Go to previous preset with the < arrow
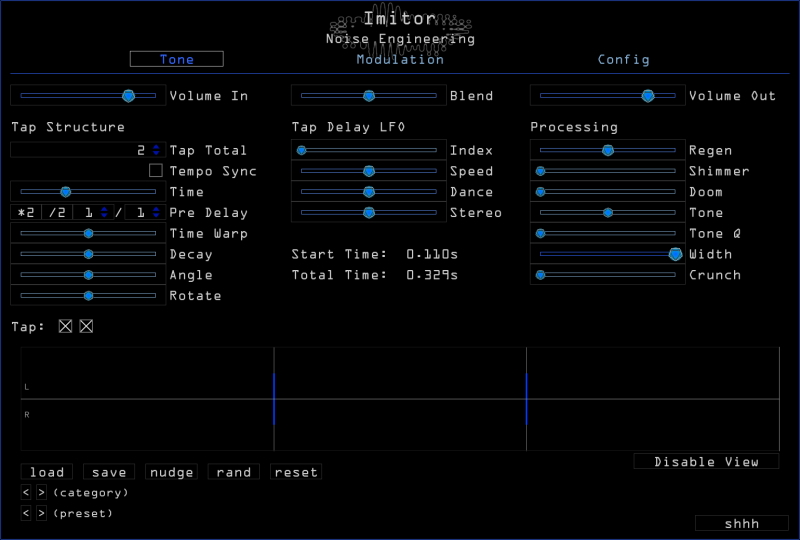This screenshot has height=540, width=800. click(x=26, y=513)
